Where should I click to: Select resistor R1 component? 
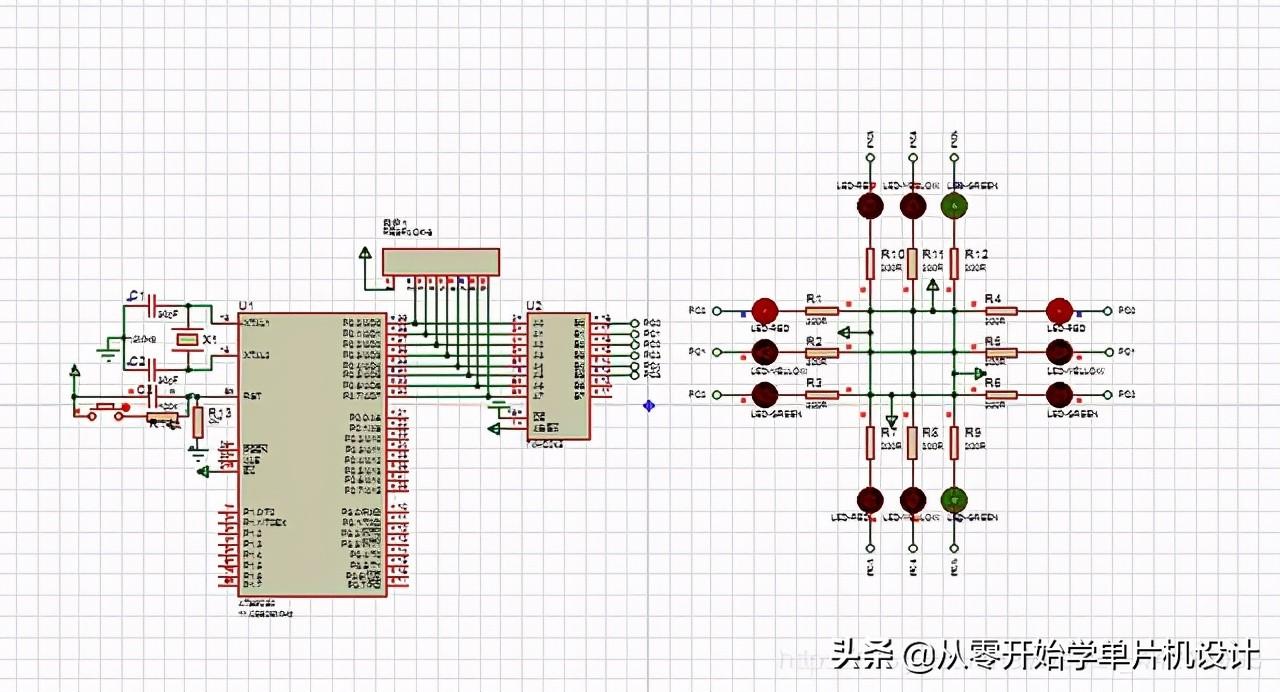[822, 310]
